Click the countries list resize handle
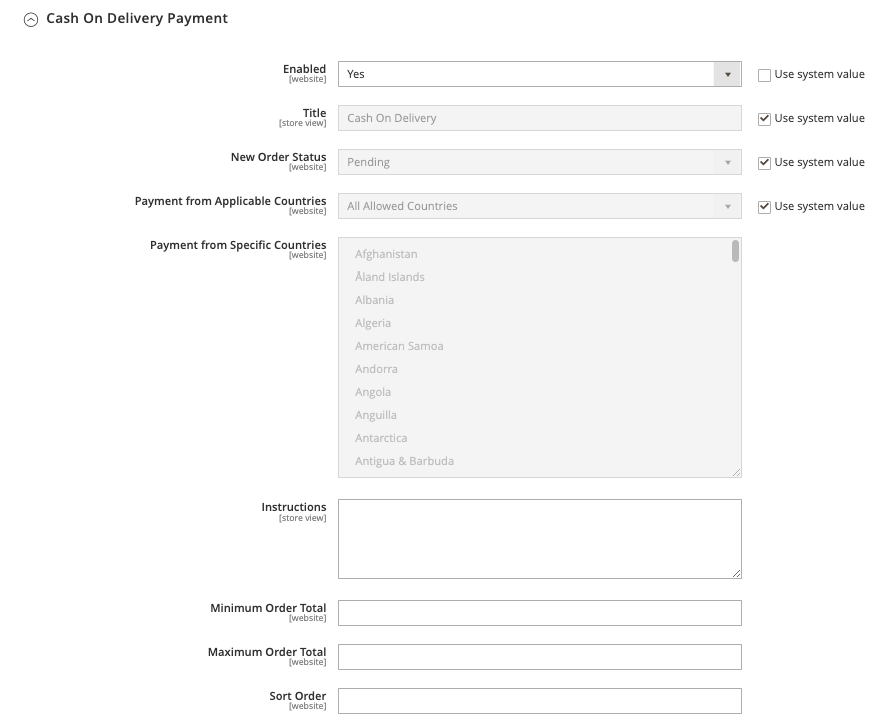Screen dimensions: 889x726 [x=736, y=472]
